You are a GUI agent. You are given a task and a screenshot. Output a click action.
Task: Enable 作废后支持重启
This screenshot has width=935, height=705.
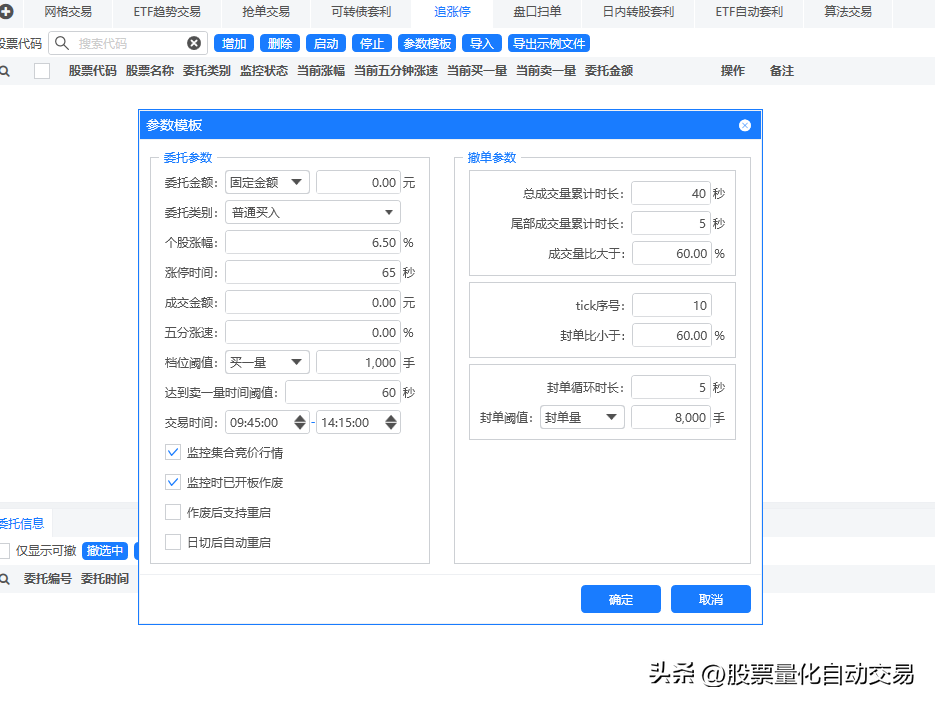coord(173,512)
